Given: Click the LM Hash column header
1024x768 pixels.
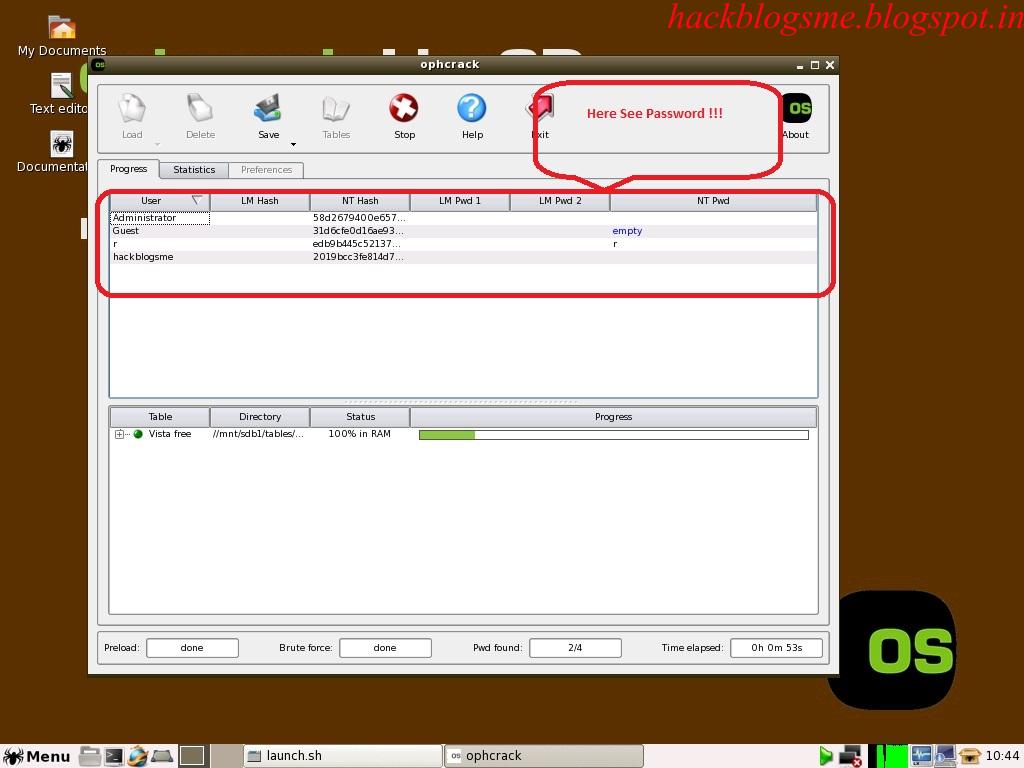Looking at the screenshot, I should pos(259,200).
